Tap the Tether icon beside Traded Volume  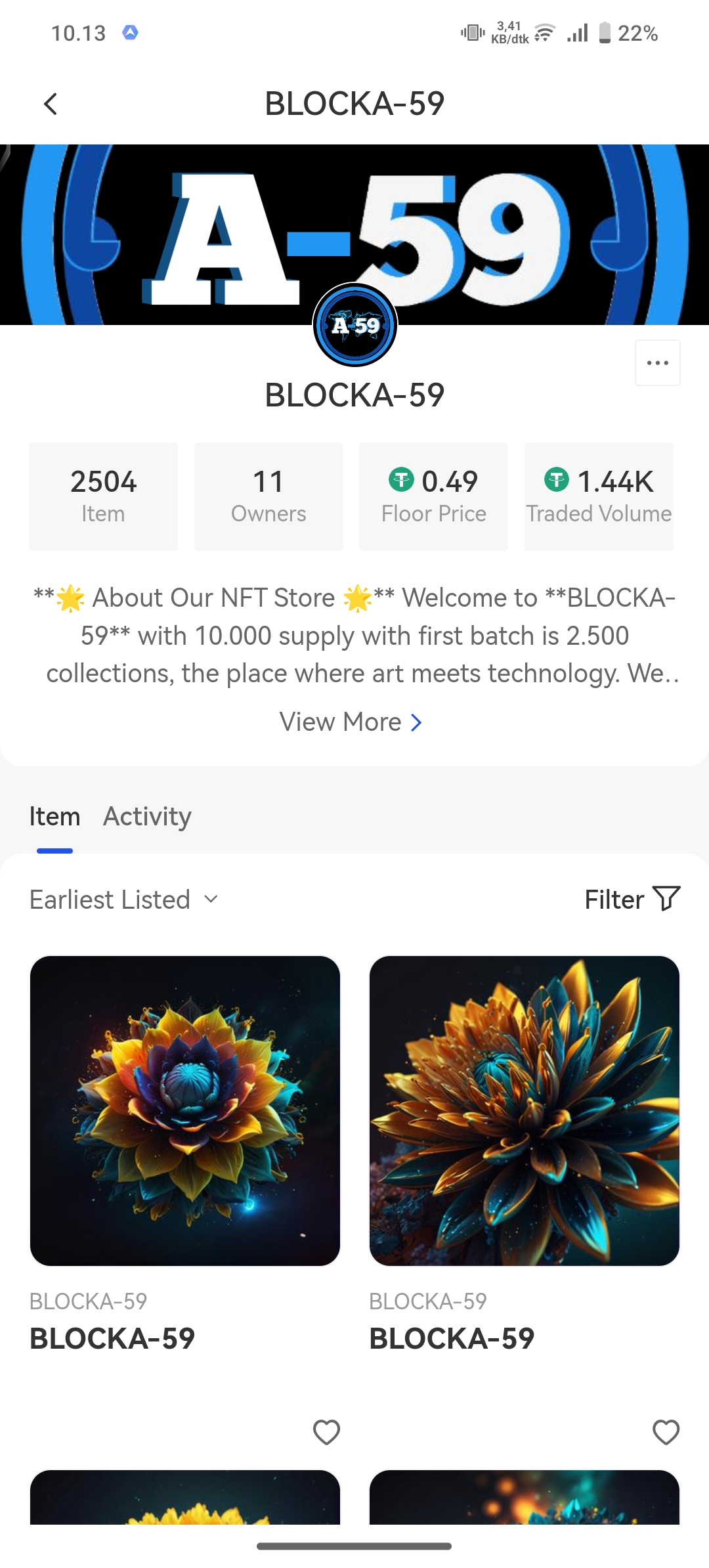(x=557, y=479)
